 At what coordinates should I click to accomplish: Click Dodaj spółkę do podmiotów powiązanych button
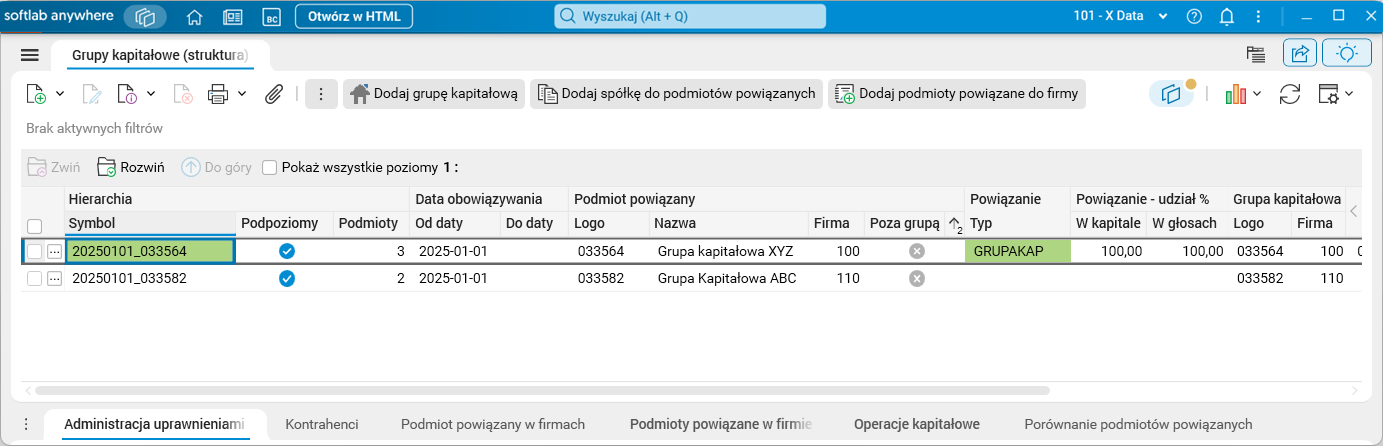[676, 94]
